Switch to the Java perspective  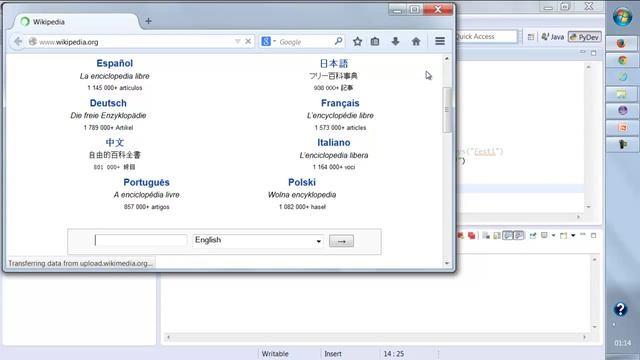tap(552, 37)
